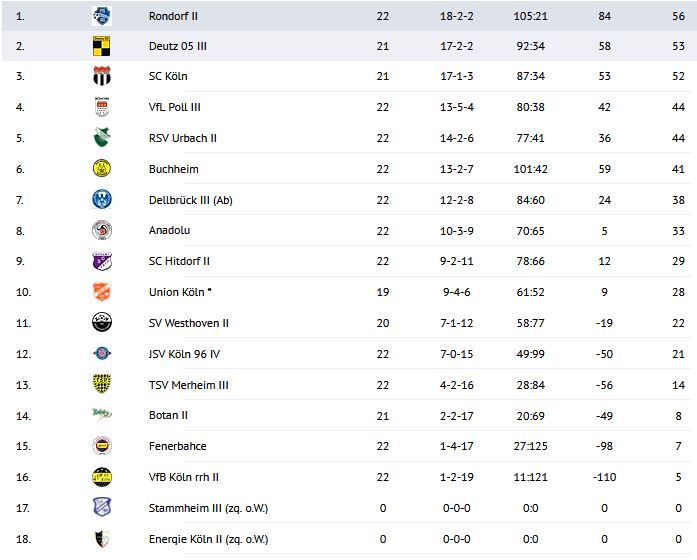The height and width of the screenshot is (560, 697).
Task: Click the Rondorf II club crest
Action: [x=102, y=15]
